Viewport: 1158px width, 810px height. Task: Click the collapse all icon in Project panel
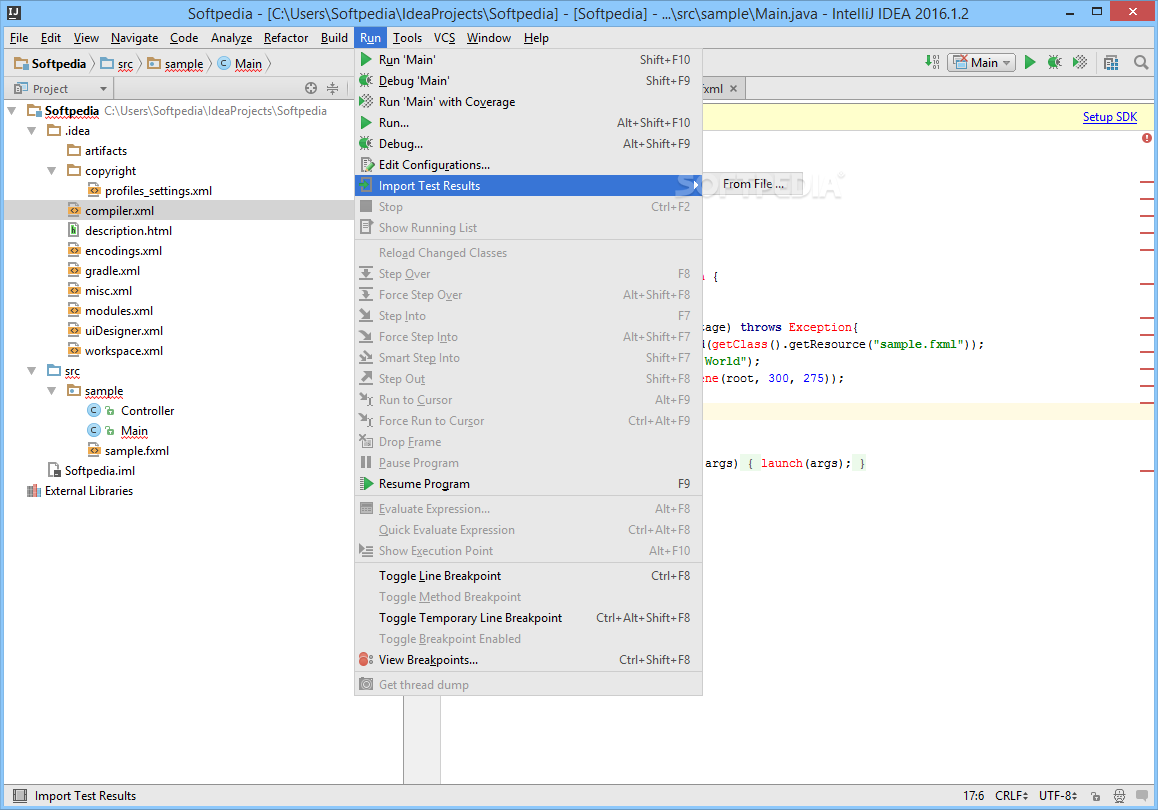pos(332,89)
